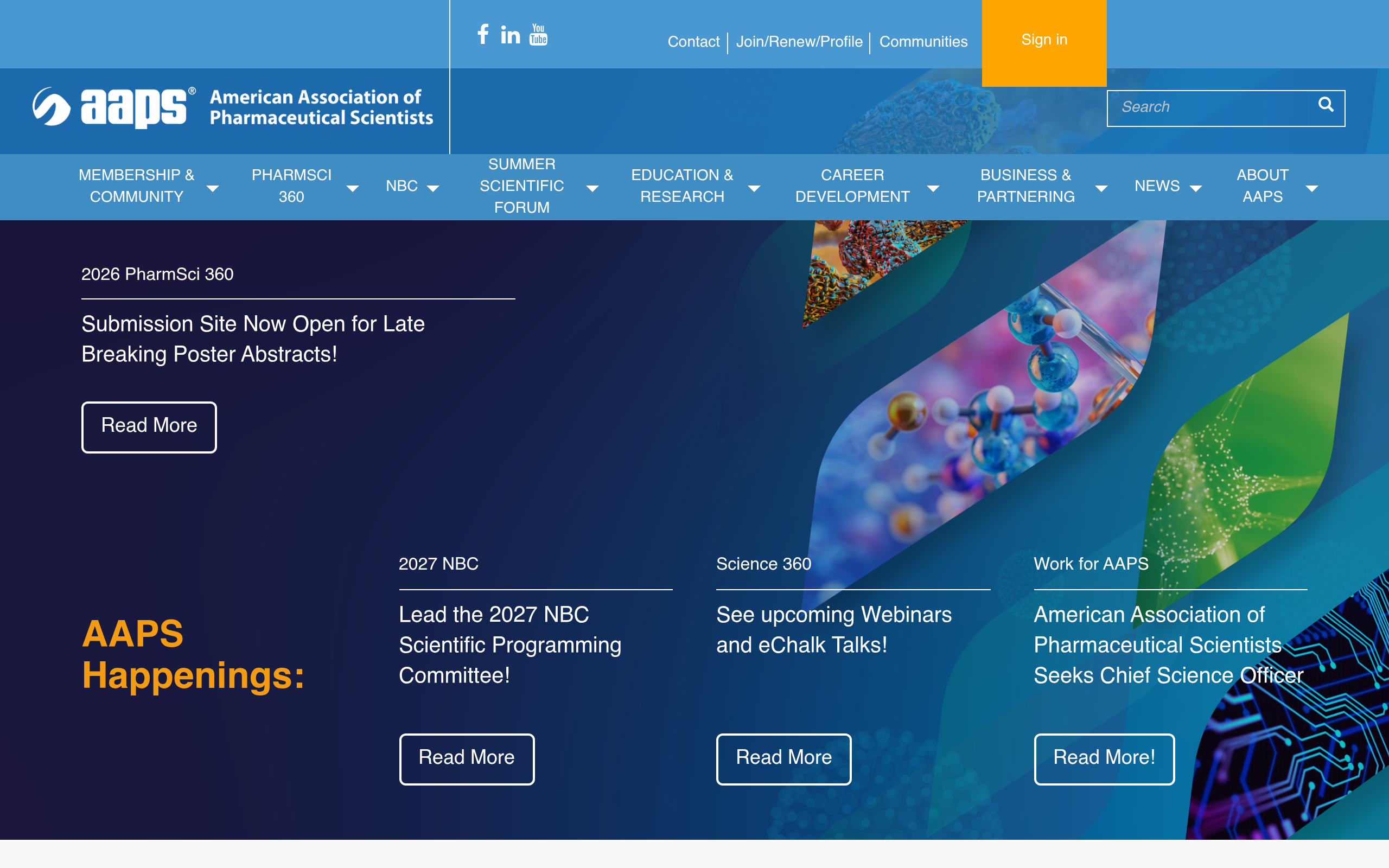Click the 2026 PharmSci 360 label
The width and height of the screenshot is (1389, 868).
click(x=157, y=275)
